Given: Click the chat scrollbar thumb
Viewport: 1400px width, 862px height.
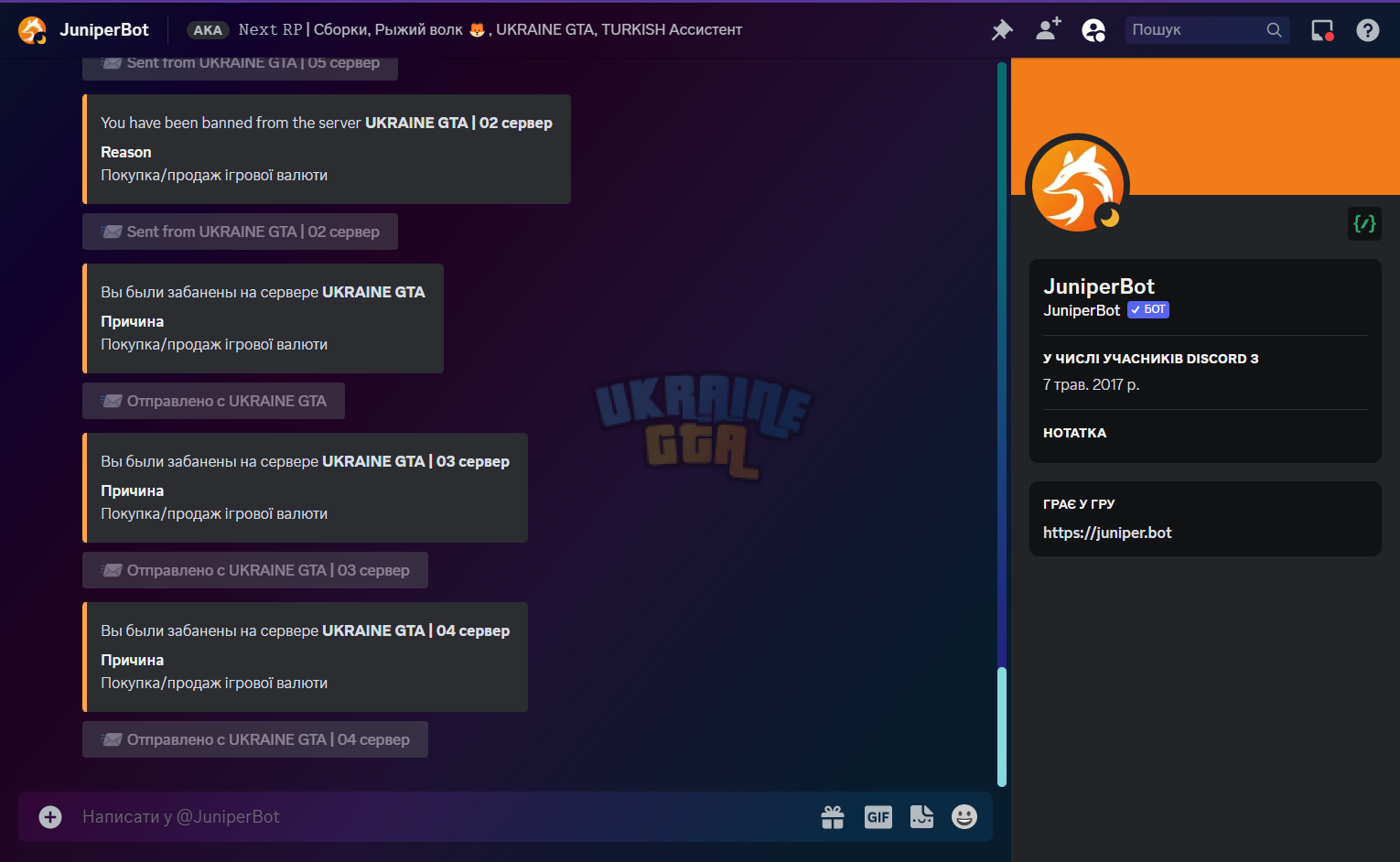Looking at the screenshot, I should coord(1002,727).
